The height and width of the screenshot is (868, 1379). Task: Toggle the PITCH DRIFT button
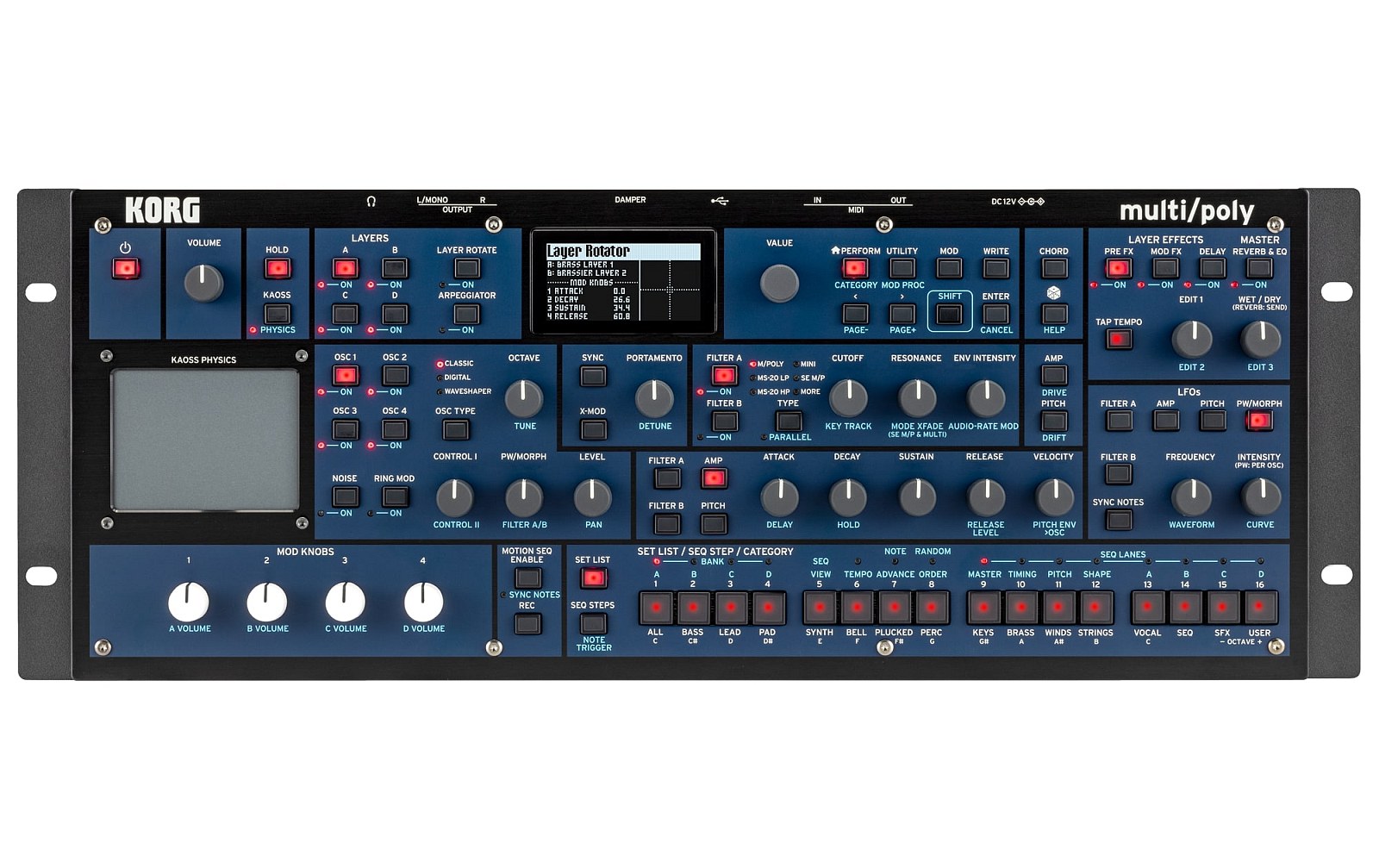pyautogui.click(x=1054, y=421)
